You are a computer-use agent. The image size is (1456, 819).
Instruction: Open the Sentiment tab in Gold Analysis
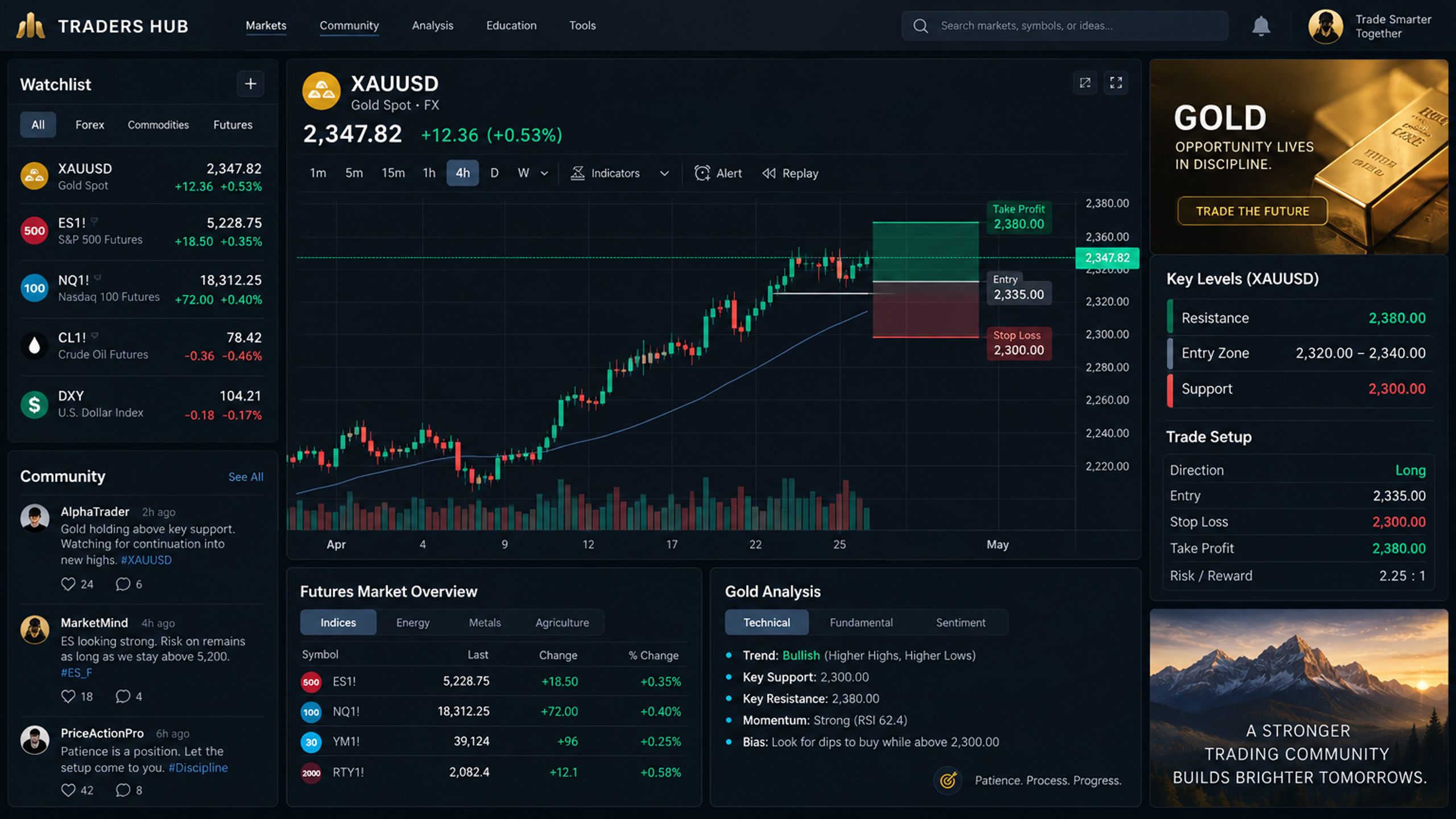pyautogui.click(x=961, y=622)
